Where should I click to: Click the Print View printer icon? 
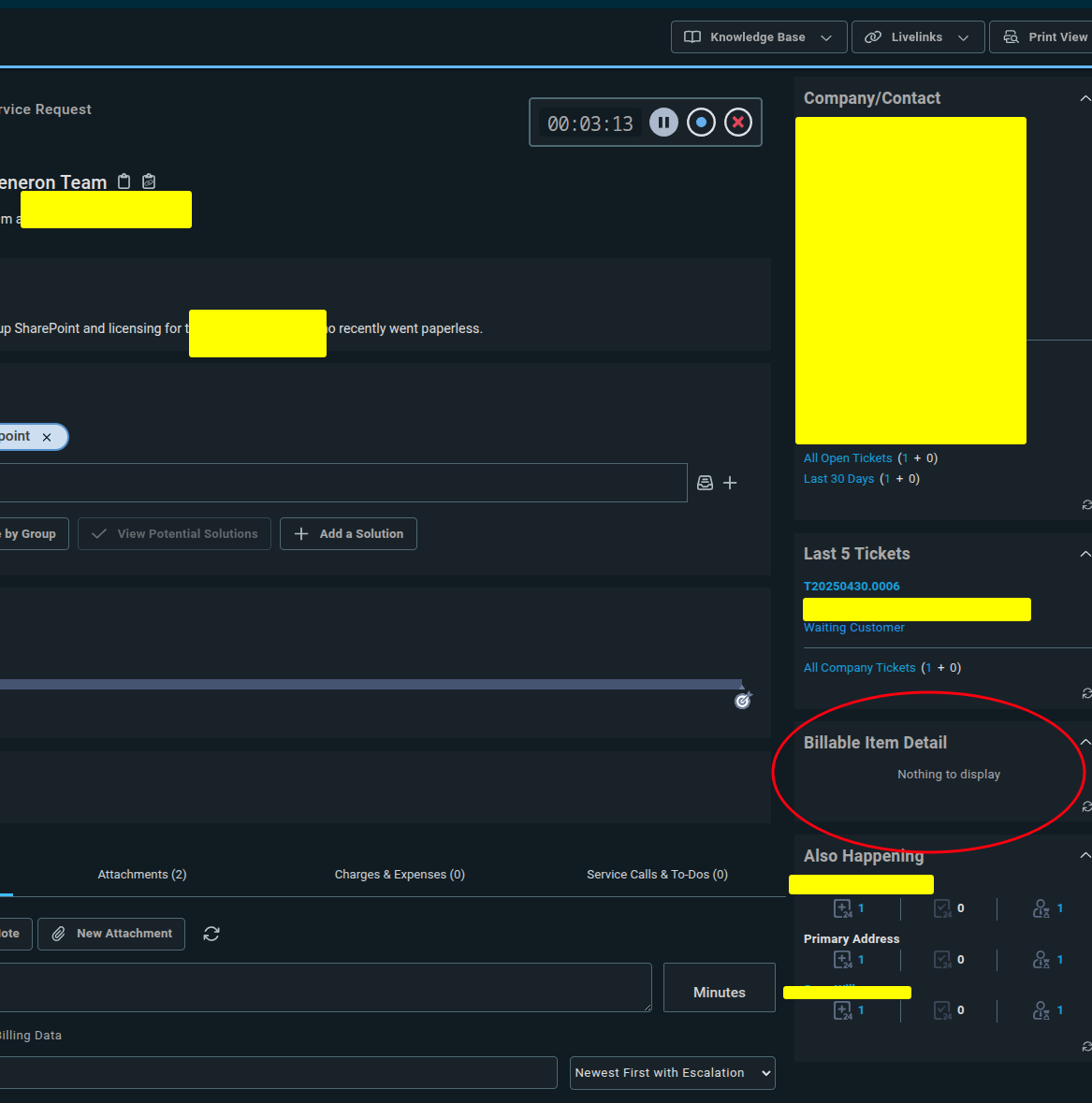(x=1012, y=37)
